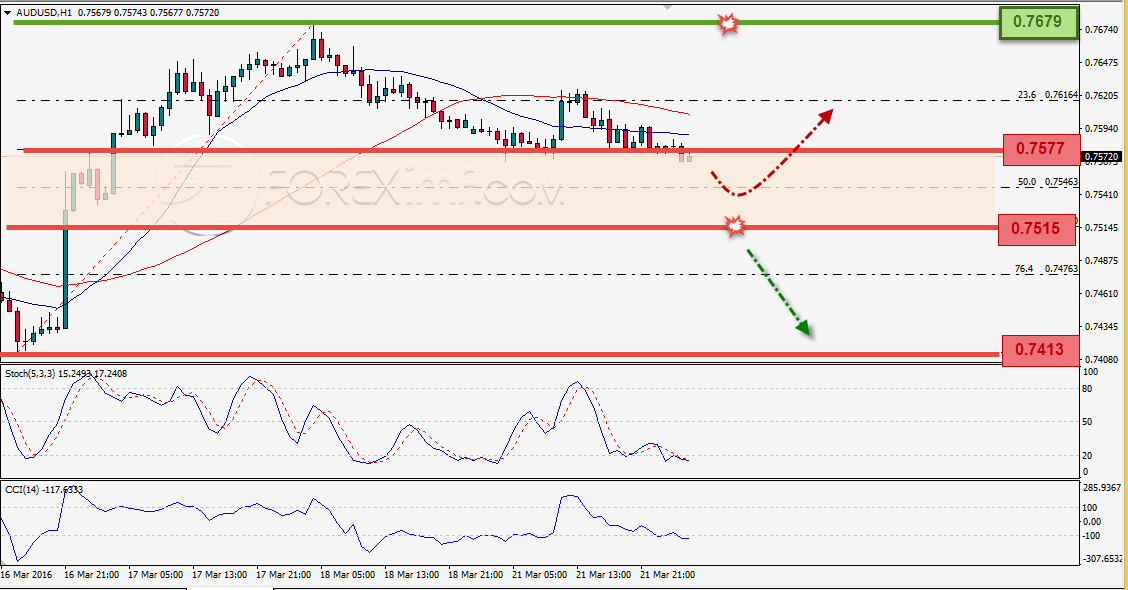Image resolution: width=1128 pixels, height=590 pixels.
Task: Click the red 0.7577 level label
Action: point(1040,149)
